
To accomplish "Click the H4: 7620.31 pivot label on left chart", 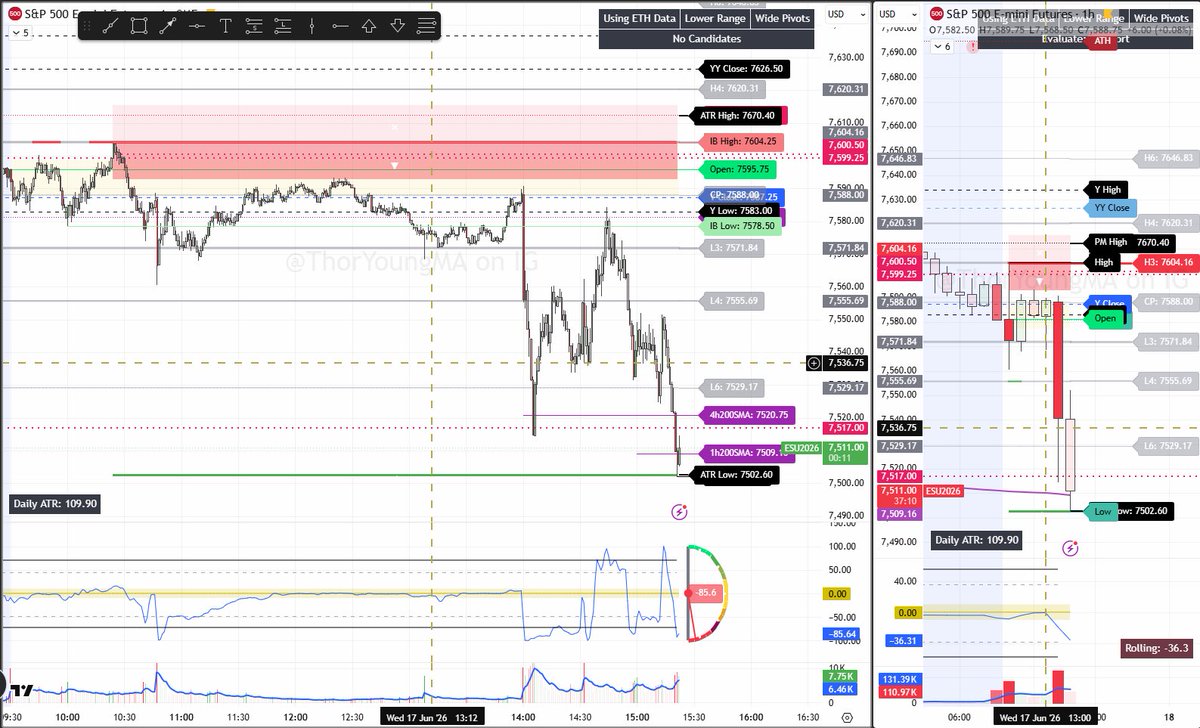I will [732, 89].
